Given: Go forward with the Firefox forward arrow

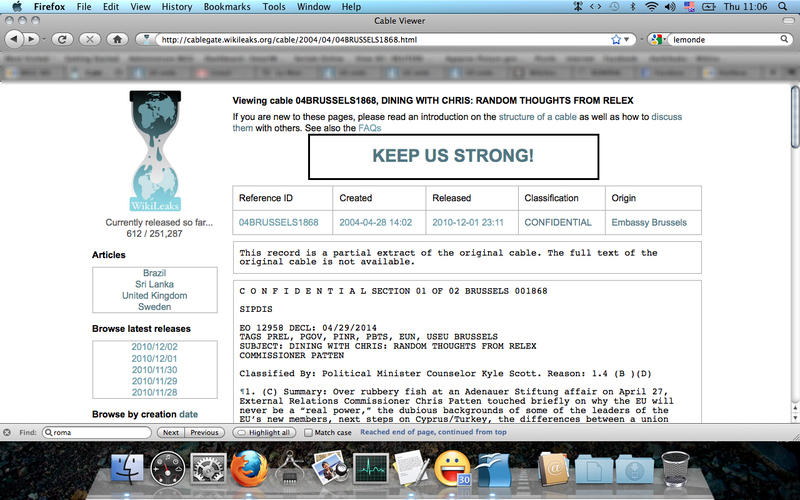Looking at the screenshot, I should [31, 39].
